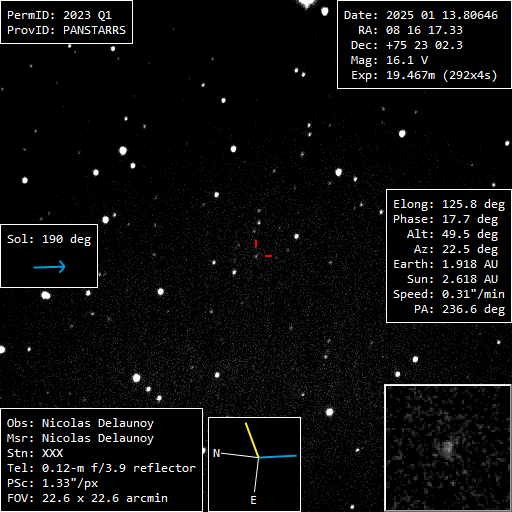Click the Speed 0.31"/min entry
This screenshot has height=512, width=512.
(x=449, y=294)
